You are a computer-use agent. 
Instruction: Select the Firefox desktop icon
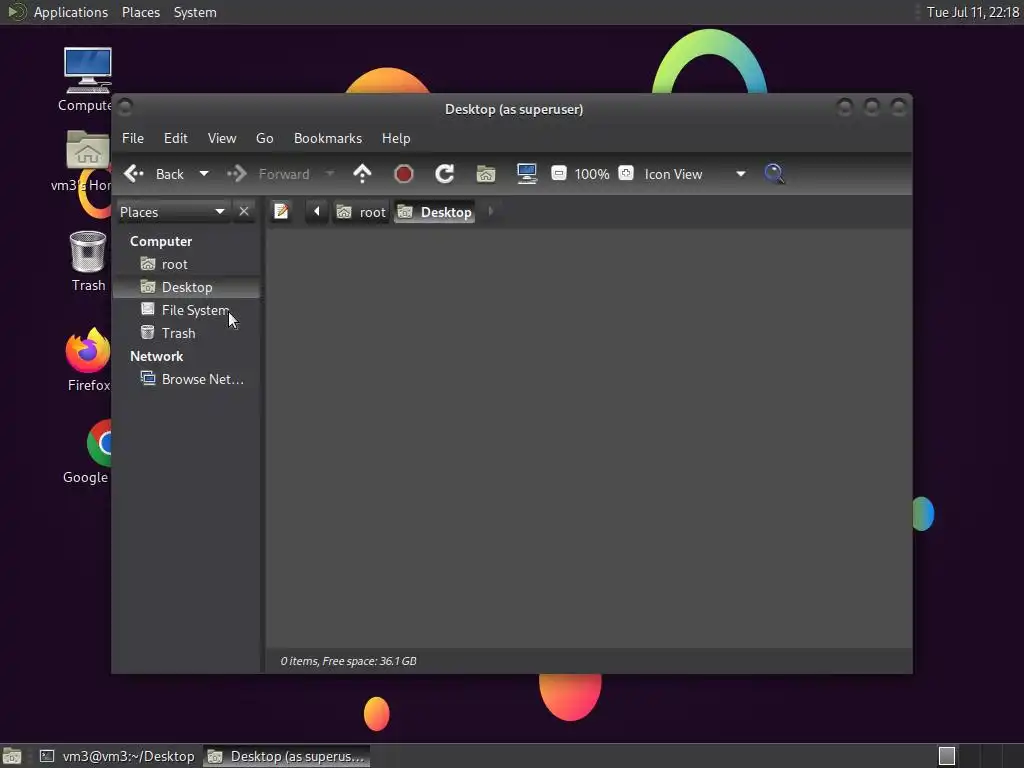point(88,360)
